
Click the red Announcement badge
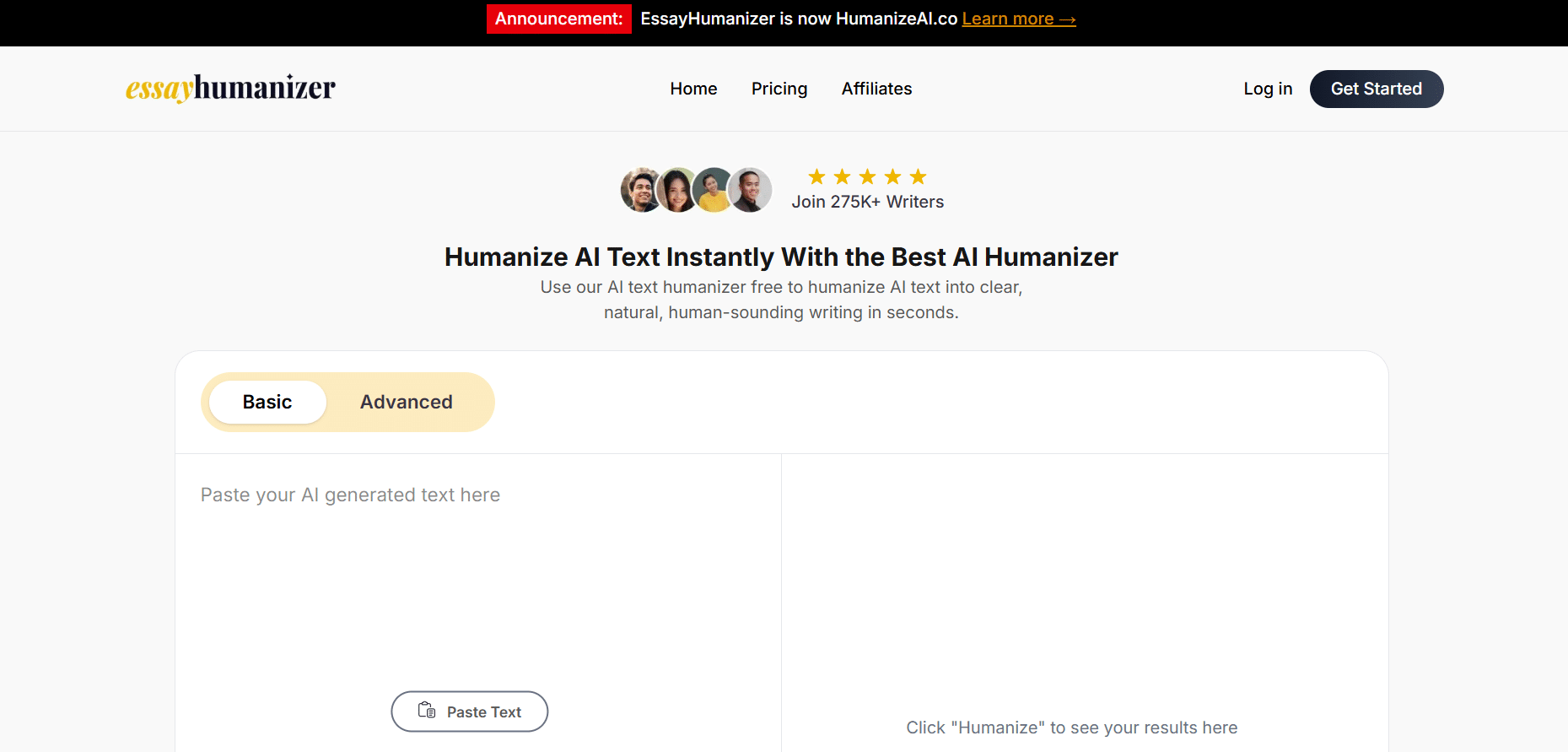559,19
